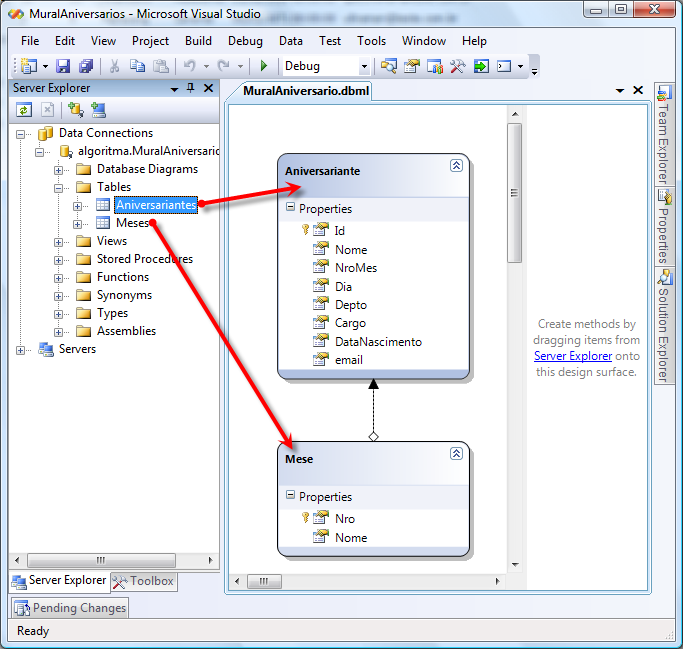Image resolution: width=683 pixels, height=649 pixels.
Task: Toggle auto-hide pin on Server Explorer
Action: pos(190,88)
